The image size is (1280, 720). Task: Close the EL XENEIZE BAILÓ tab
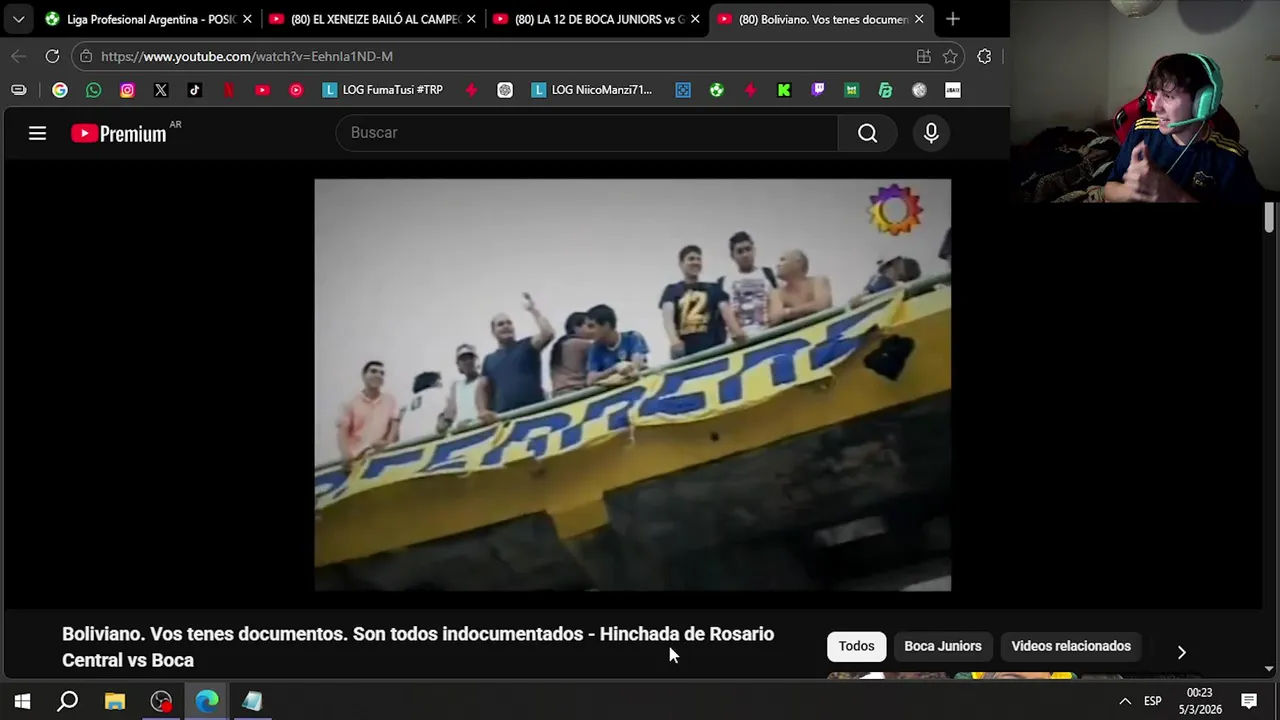click(x=471, y=19)
